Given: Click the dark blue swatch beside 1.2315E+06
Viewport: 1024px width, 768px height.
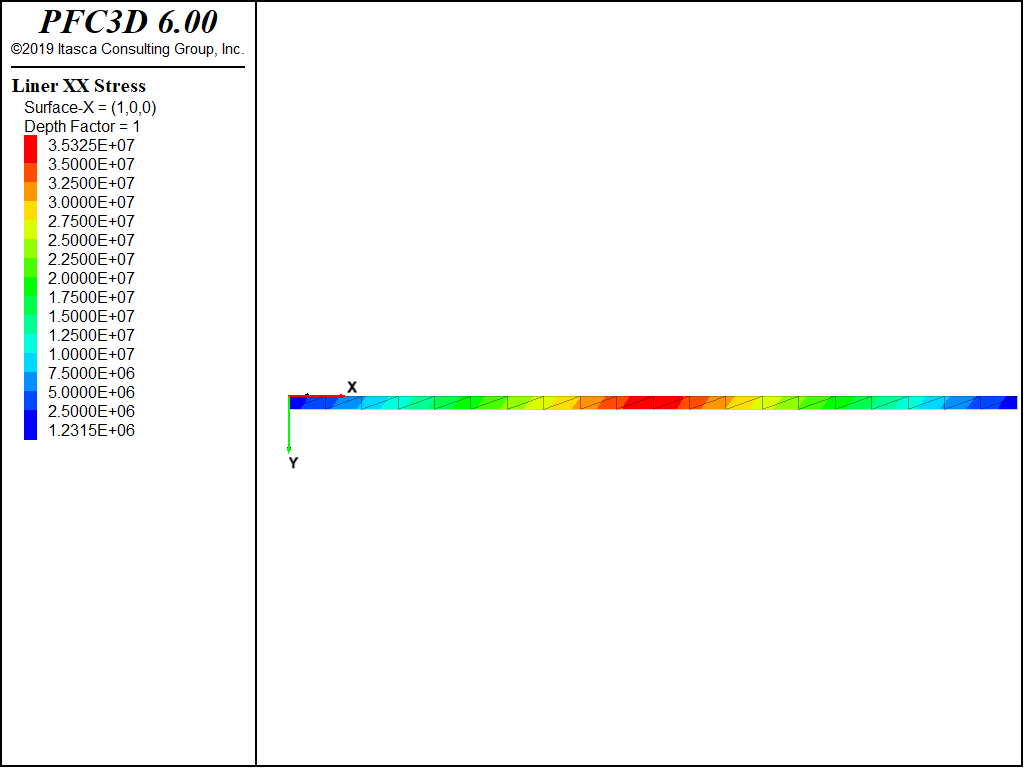Looking at the screenshot, I should click(x=31, y=424).
